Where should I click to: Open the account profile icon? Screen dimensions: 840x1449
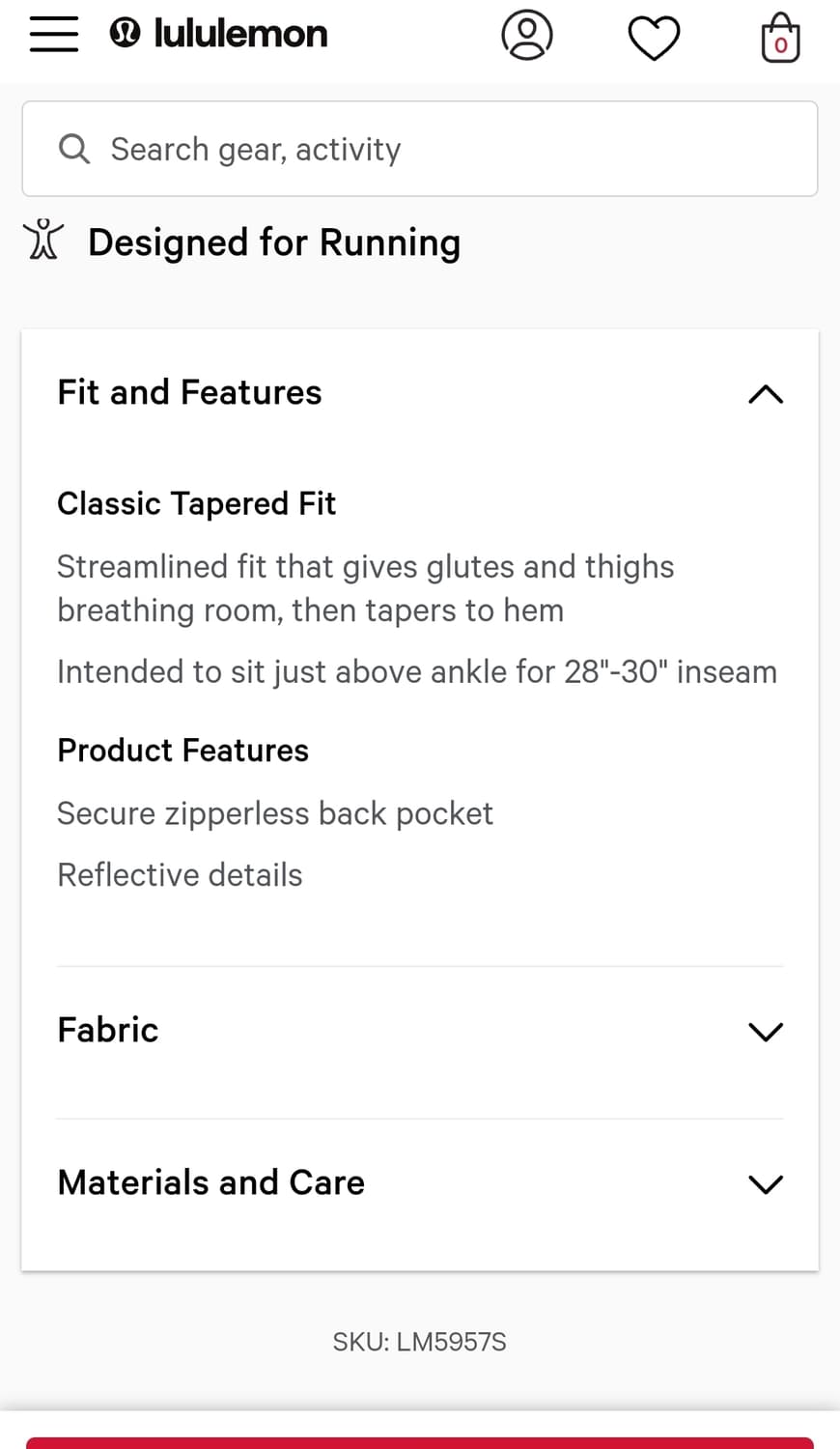527,36
